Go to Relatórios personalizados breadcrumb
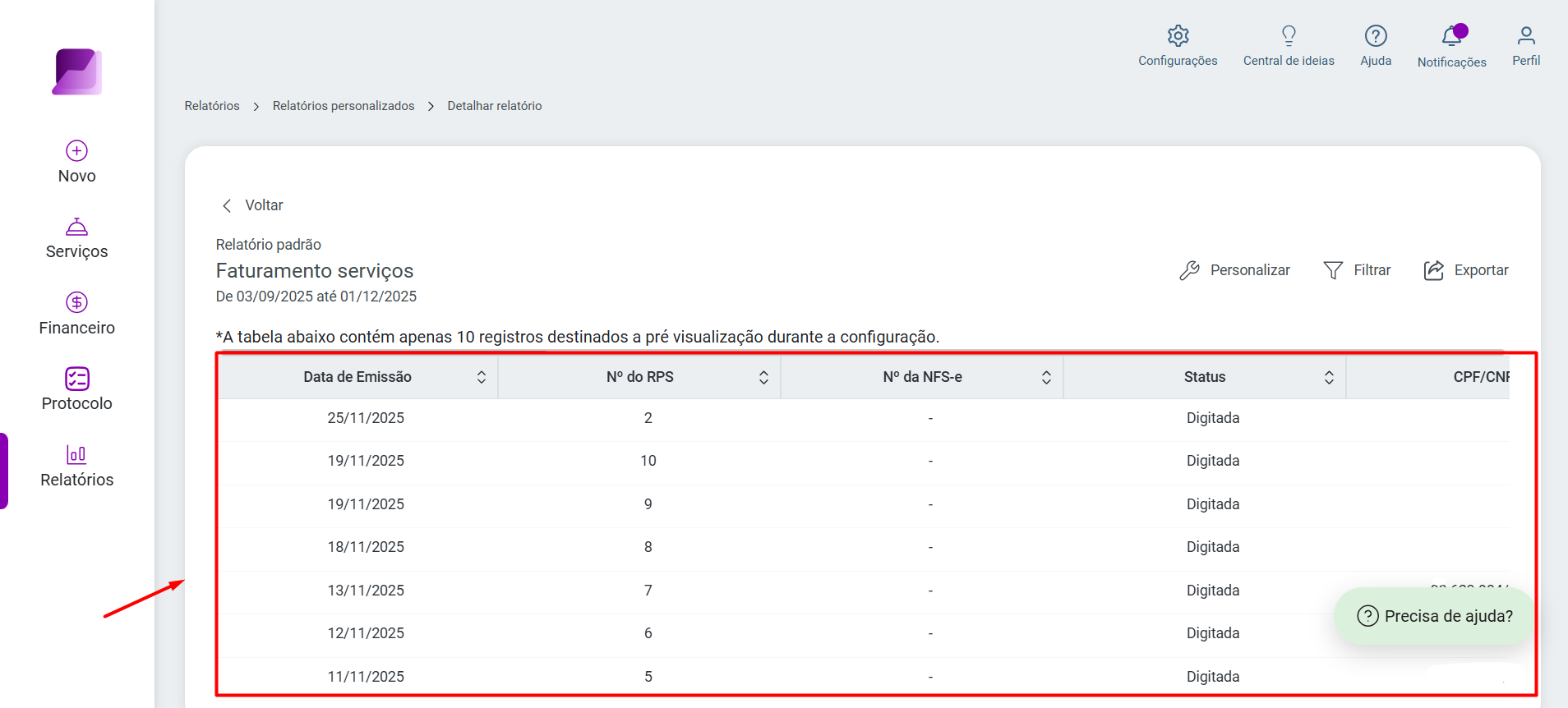The image size is (1568, 708). tap(344, 106)
